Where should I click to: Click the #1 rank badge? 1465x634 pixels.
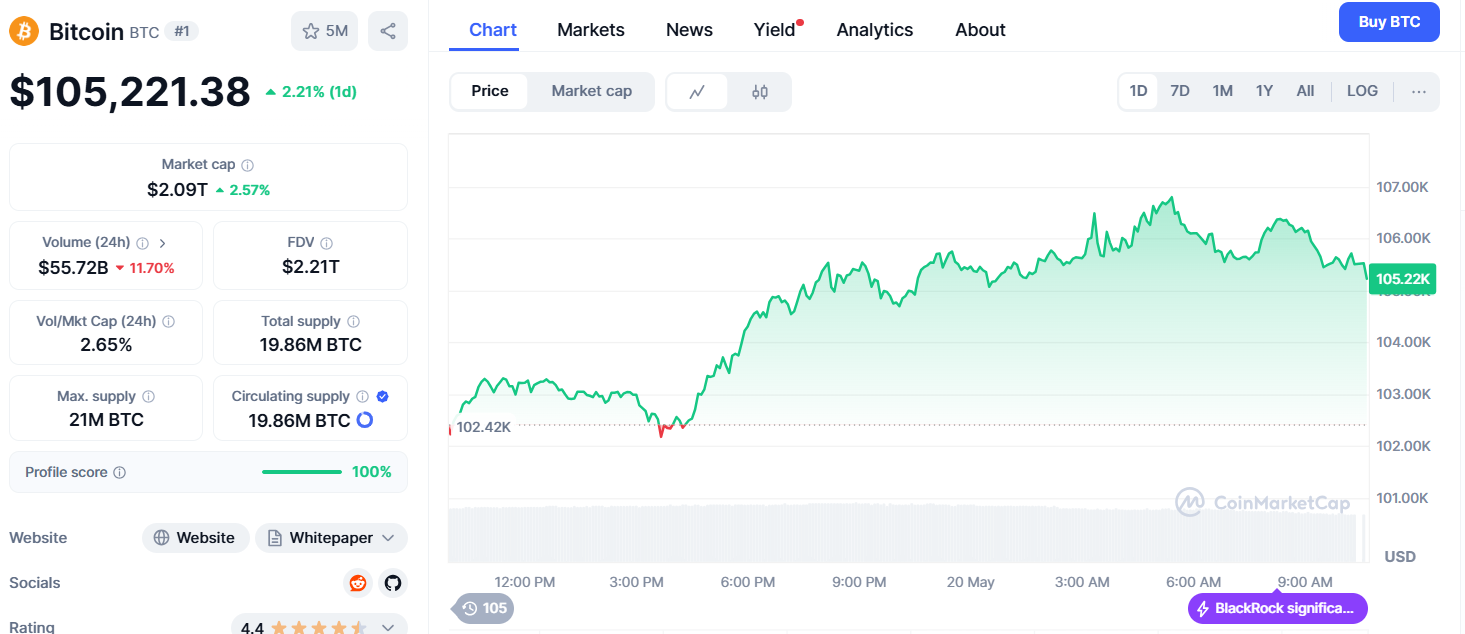pos(182,31)
